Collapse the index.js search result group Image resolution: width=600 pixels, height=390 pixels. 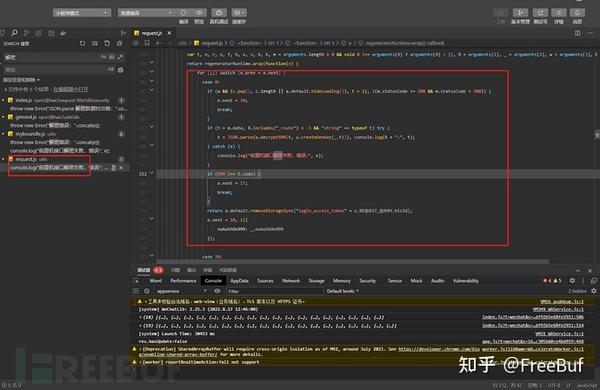tap(3, 100)
